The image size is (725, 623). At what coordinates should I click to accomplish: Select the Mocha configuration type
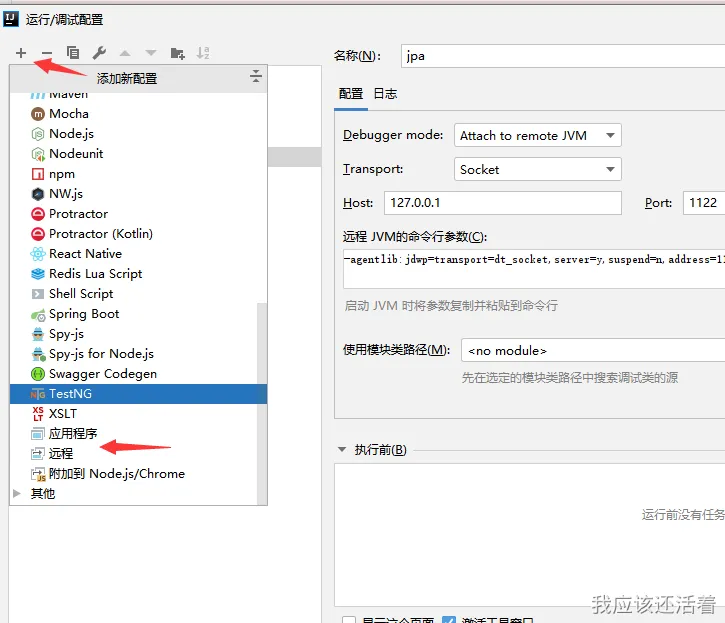point(138,114)
